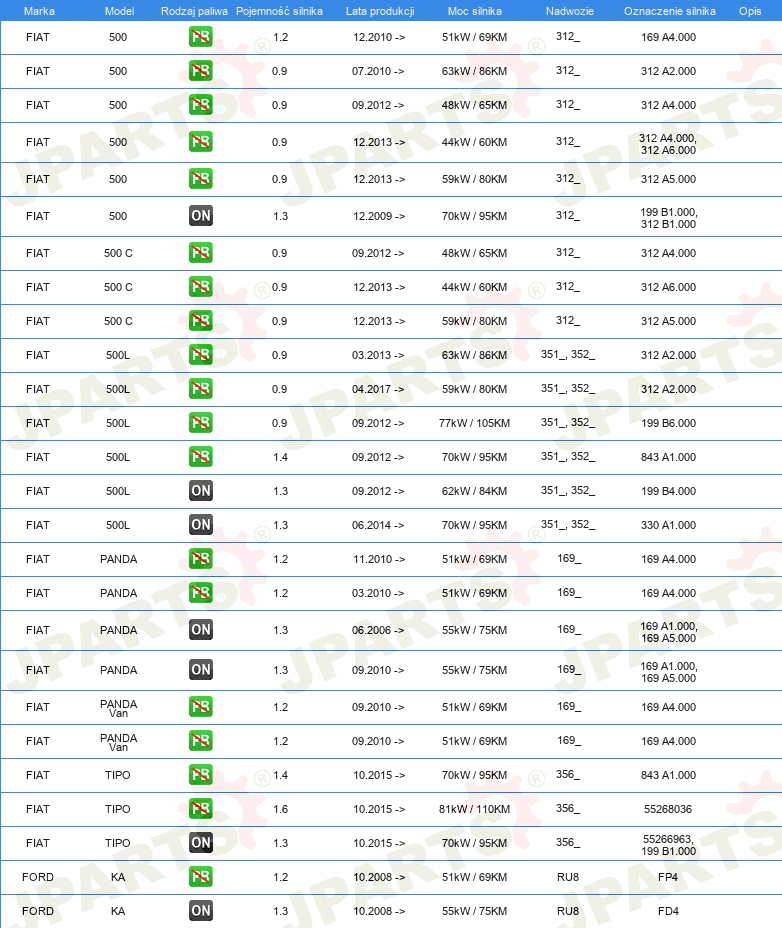The width and height of the screenshot is (782, 928).
Task: Click the 70kW / 95KM cell in FIAT 500 row
Action: tap(474, 216)
